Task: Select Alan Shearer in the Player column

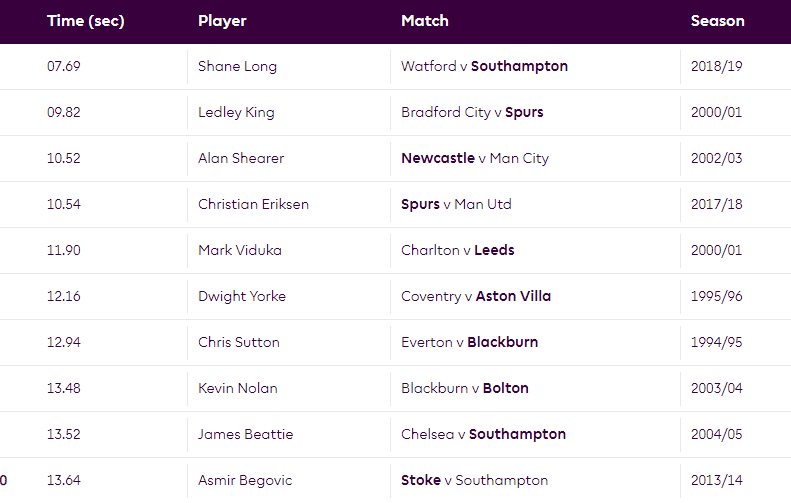Action: click(x=241, y=158)
